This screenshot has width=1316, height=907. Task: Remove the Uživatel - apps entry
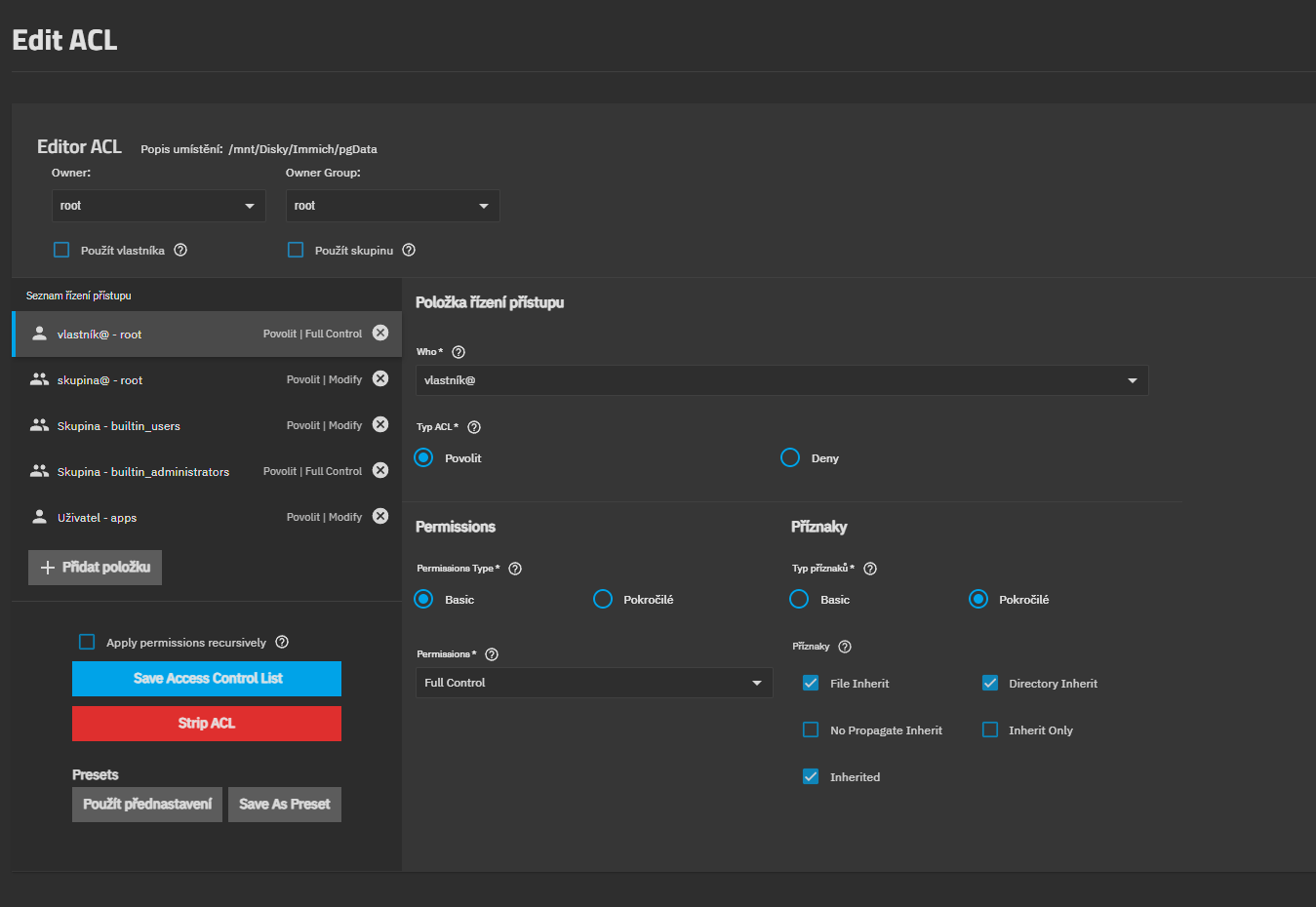click(x=380, y=517)
